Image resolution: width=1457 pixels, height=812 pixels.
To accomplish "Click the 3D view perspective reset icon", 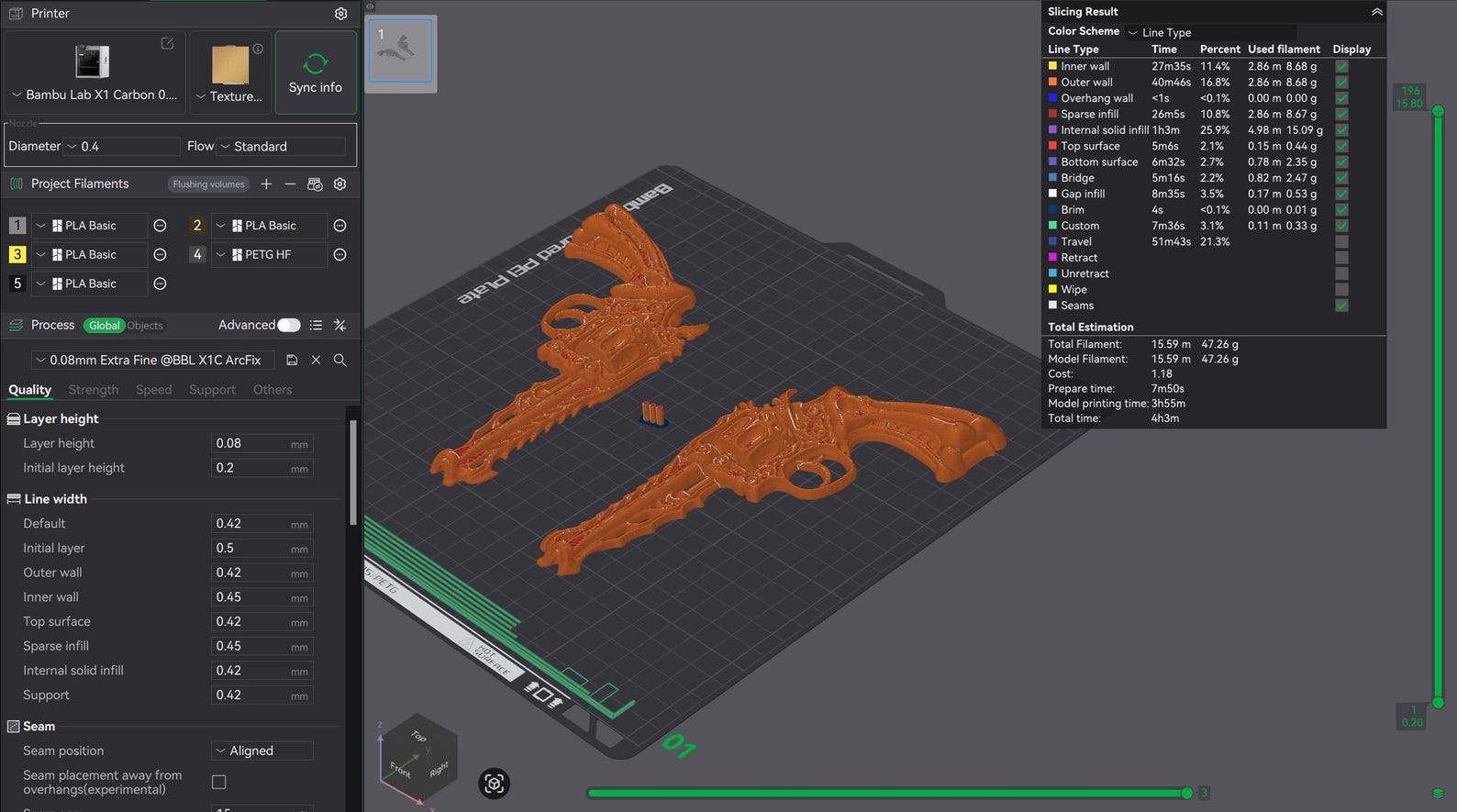I will [x=494, y=784].
